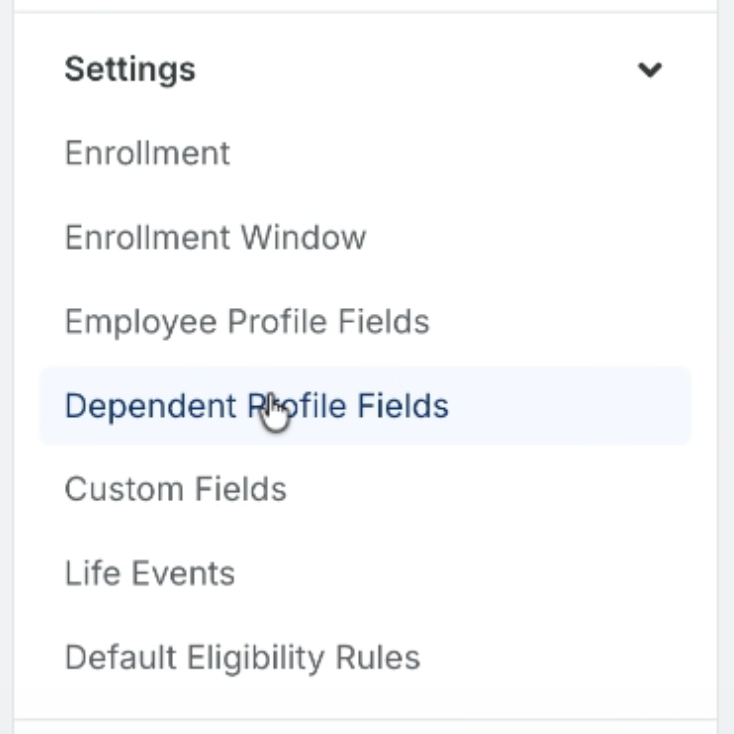The width and height of the screenshot is (734, 734).
Task: Select Default Eligibility Rules
Action: coord(242,658)
